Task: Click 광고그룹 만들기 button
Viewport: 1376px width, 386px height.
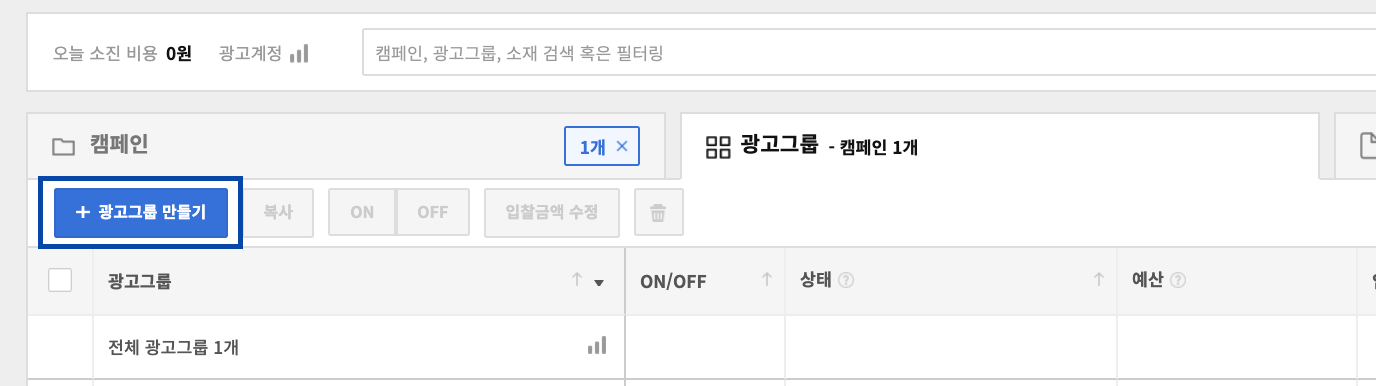Action: point(141,212)
